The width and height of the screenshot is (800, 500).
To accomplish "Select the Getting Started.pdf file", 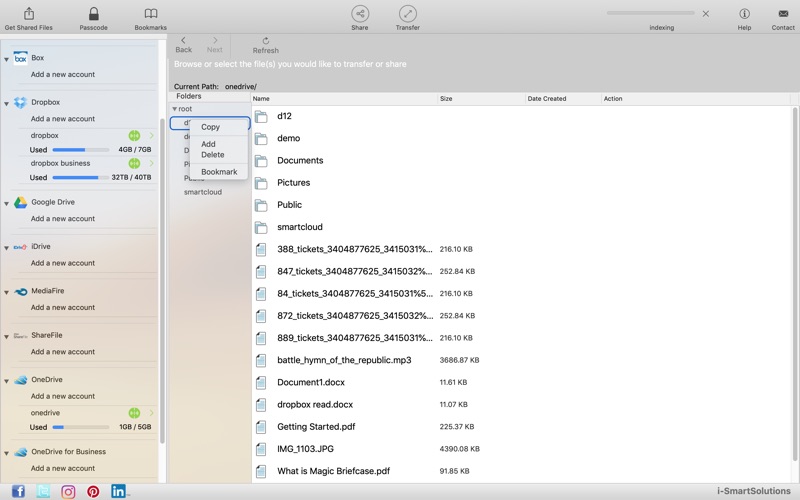I will coord(315,427).
